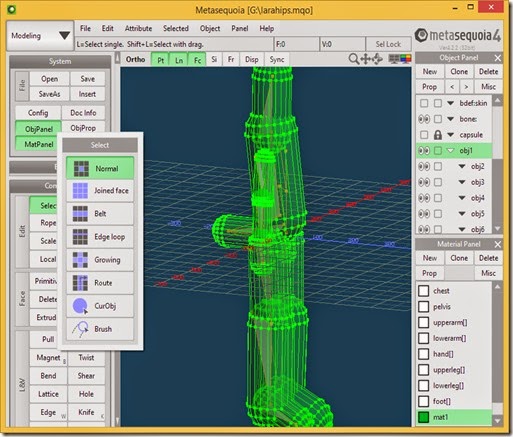
Task: Select the Normal selection mode icon
Action: tap(81, 168)
